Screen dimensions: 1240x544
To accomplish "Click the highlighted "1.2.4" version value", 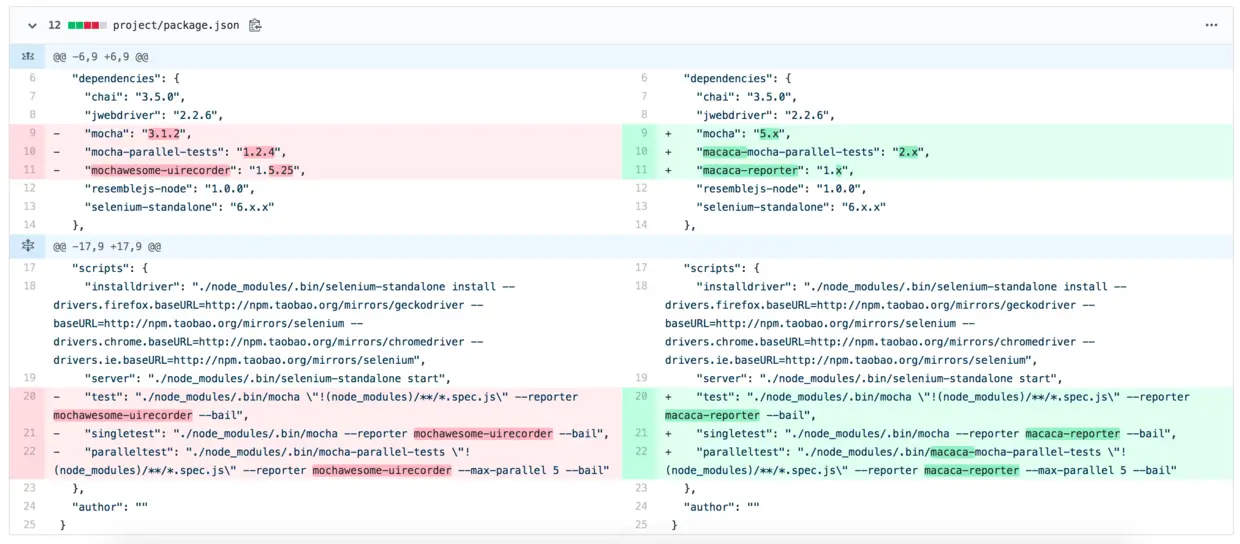I will click(x=261, y=152).
